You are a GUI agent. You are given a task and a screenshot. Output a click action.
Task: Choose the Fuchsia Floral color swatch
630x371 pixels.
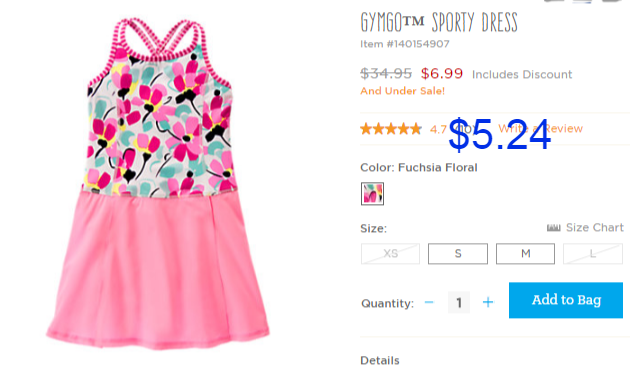click(x=372, y=194)
